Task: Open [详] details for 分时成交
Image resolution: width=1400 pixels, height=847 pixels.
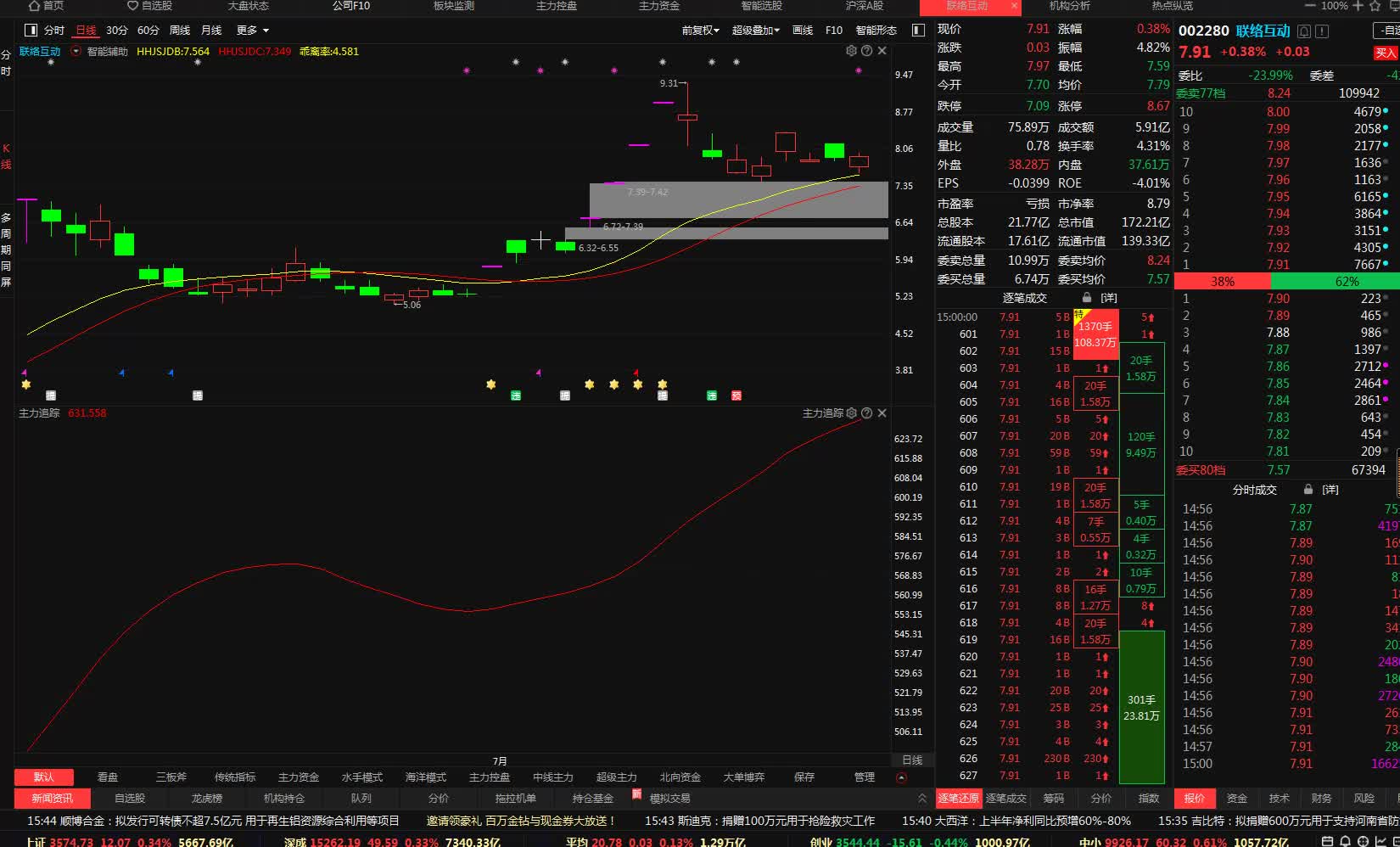Action: 1330,490
